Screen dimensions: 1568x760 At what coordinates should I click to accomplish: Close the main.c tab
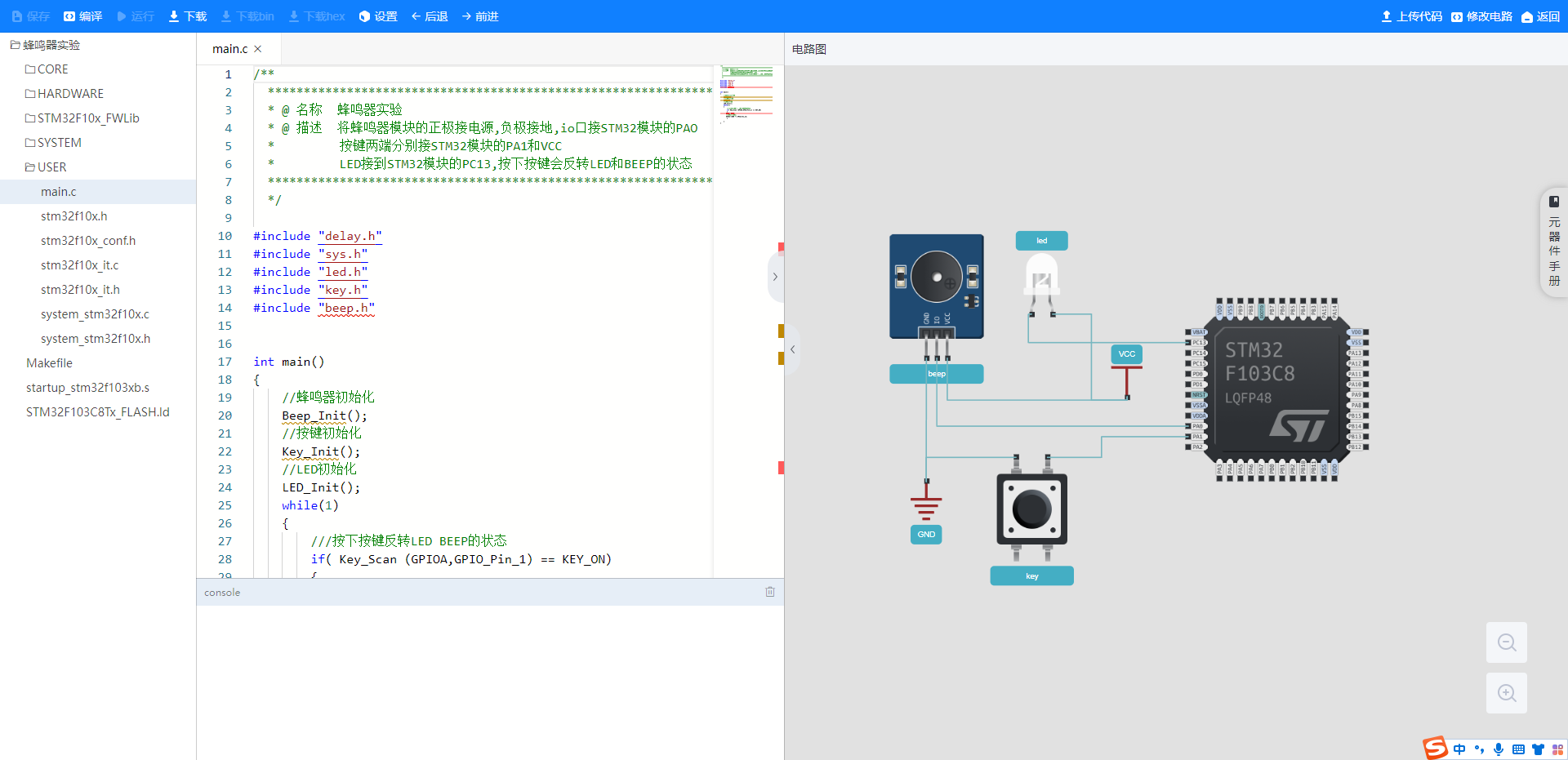point(258,49)
